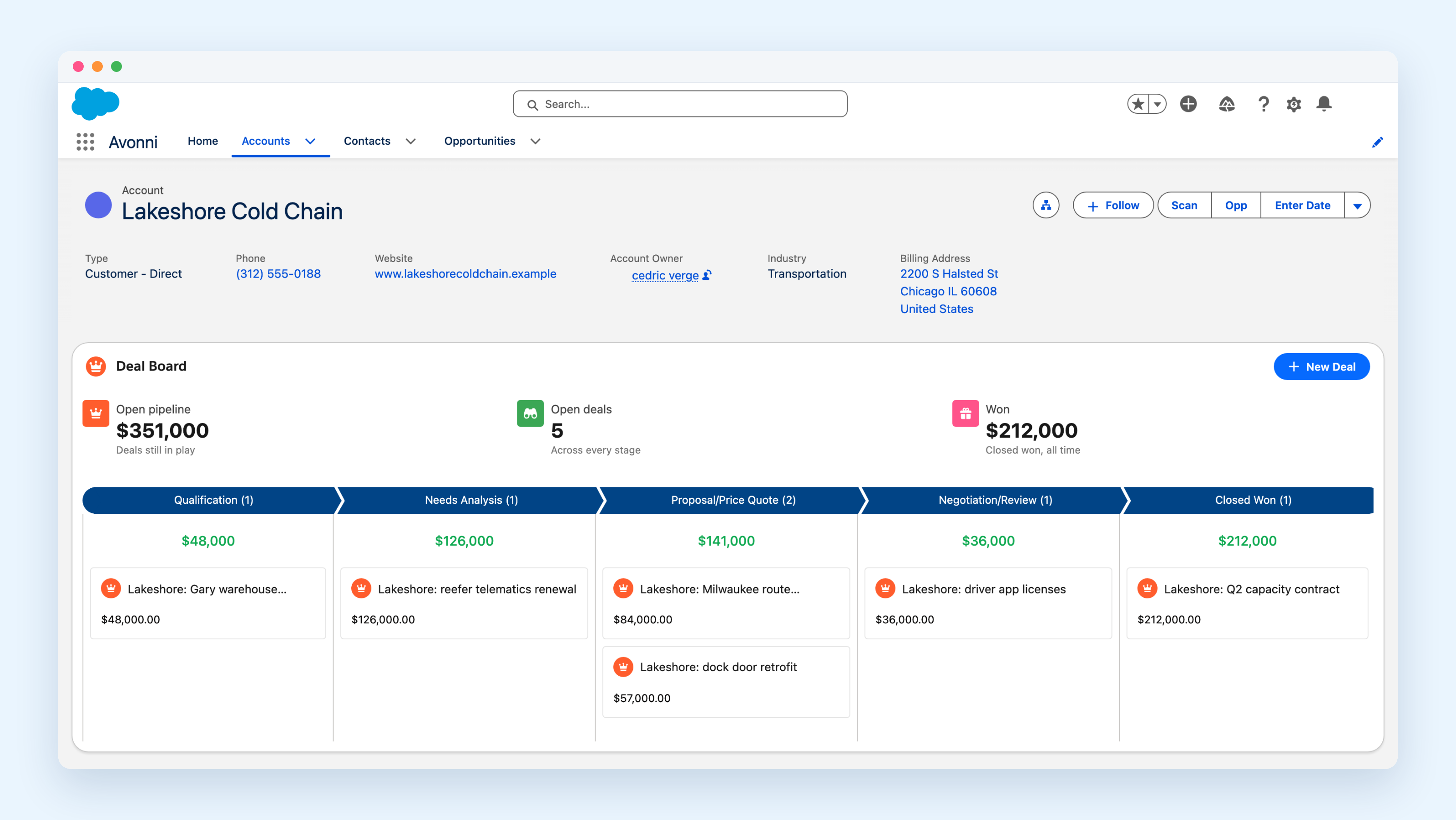
Task: Open the Opportunities tab
Action: pyautogui.click(x=480, y=141)
